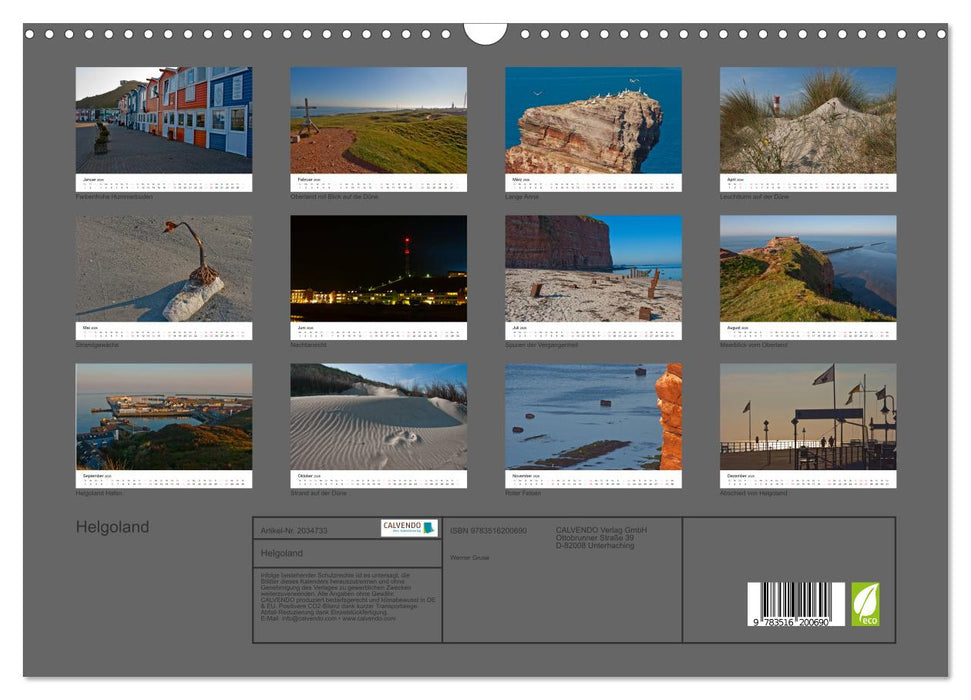The image size is (971, 700).
Task: Select the Lange Anna rock photo
Action: coord(593,120)
